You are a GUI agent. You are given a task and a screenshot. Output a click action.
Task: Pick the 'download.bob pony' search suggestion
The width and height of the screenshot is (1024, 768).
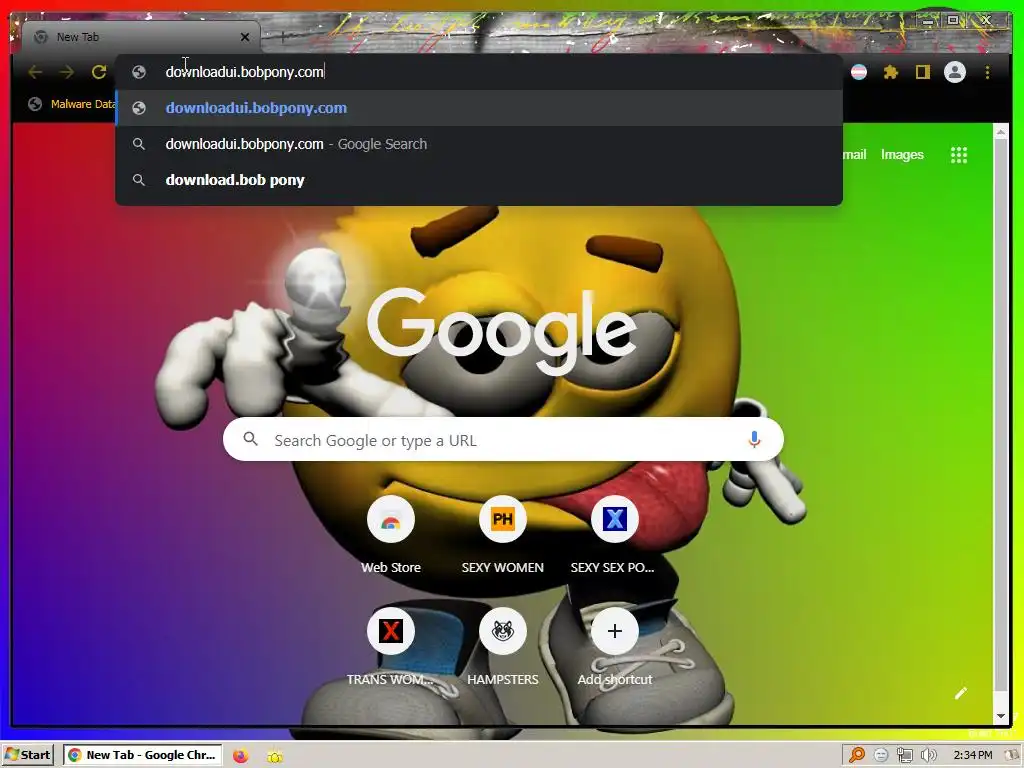click(x=479, y=180)
